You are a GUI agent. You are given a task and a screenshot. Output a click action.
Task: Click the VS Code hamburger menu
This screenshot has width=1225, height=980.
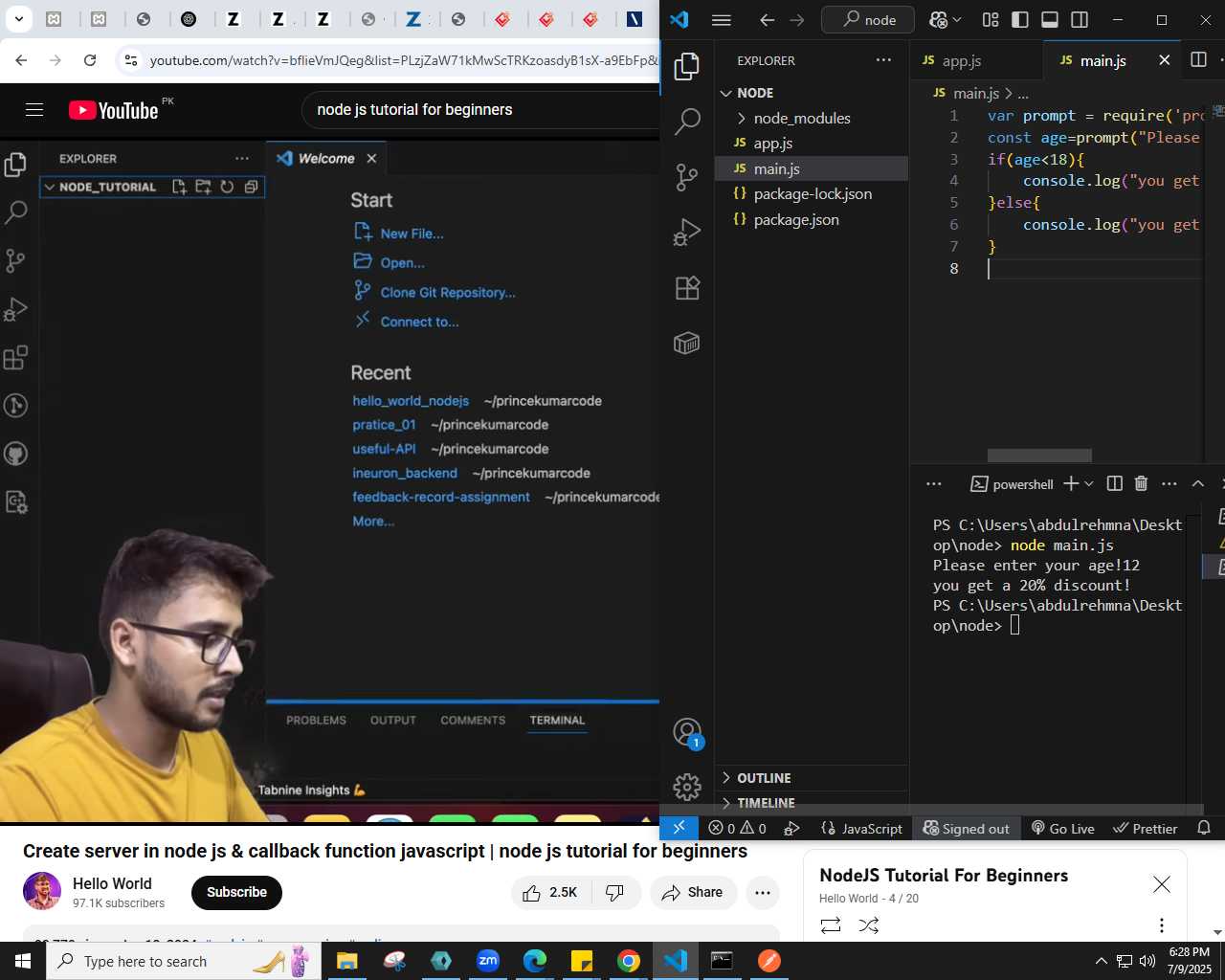coord(722,20)
